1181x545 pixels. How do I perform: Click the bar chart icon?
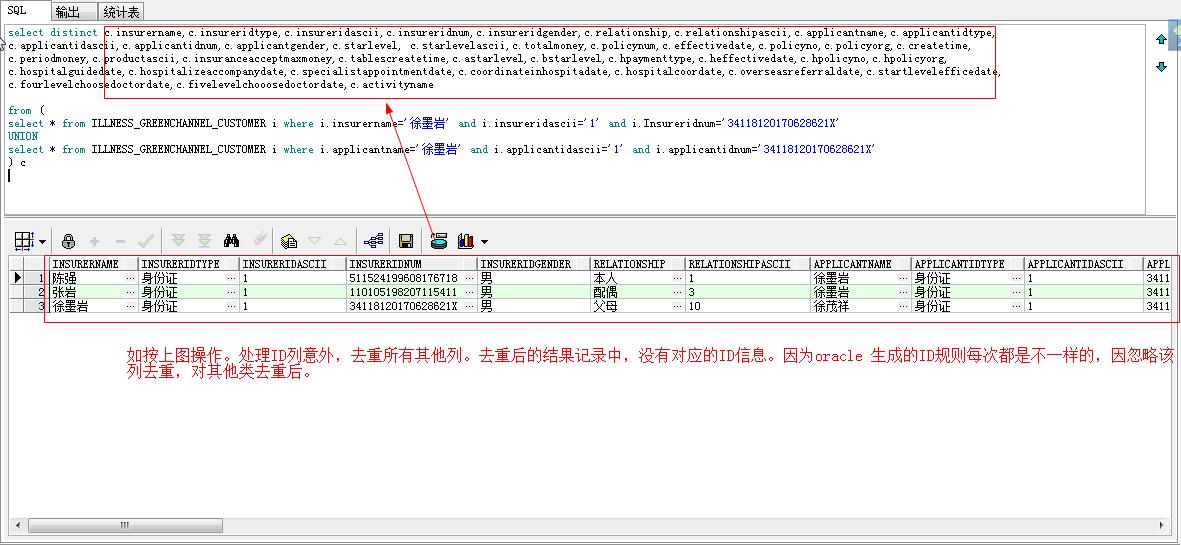pyautogui.click(x=466, y=241)
